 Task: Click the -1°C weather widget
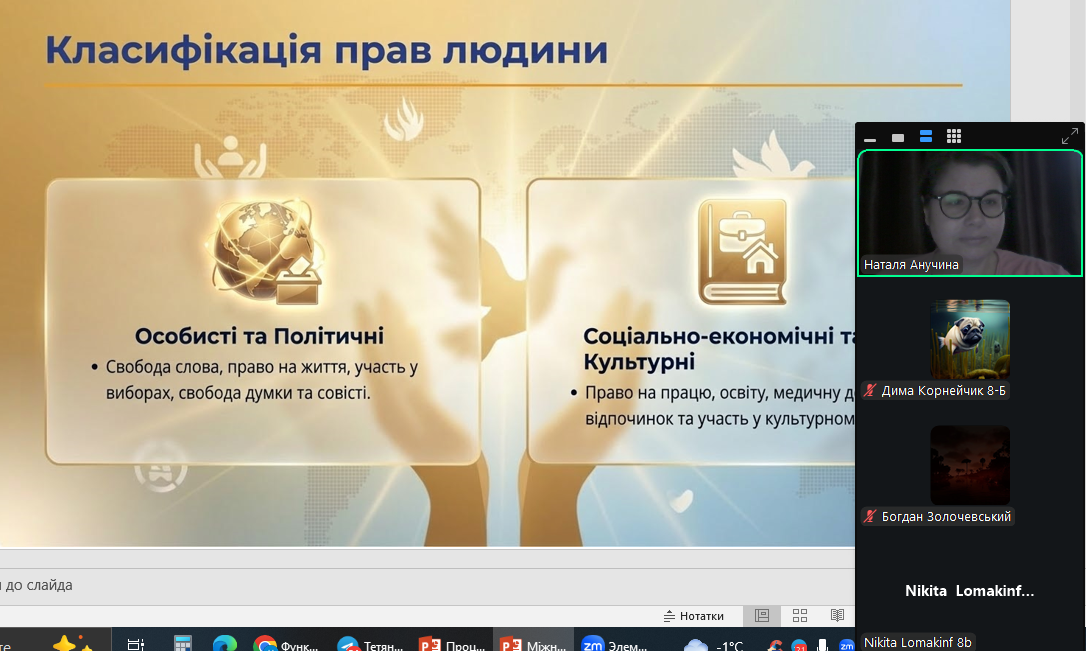click(714, 645)
